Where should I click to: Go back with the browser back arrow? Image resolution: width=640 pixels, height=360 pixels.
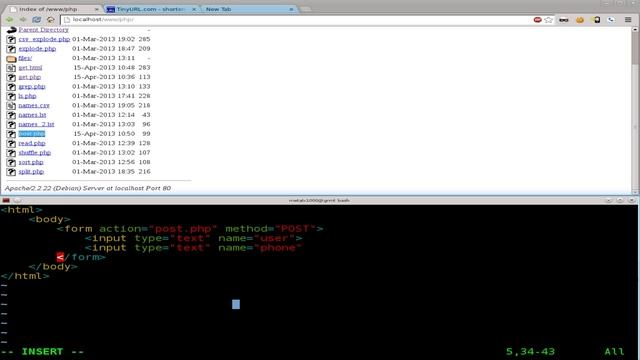coord(9,20)
